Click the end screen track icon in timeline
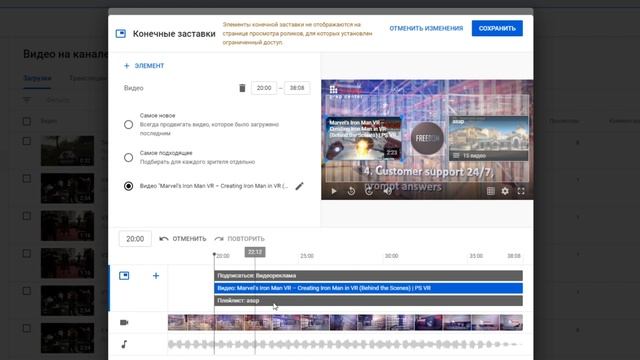This screenshot has height=360, width=640. click(124, 276)
